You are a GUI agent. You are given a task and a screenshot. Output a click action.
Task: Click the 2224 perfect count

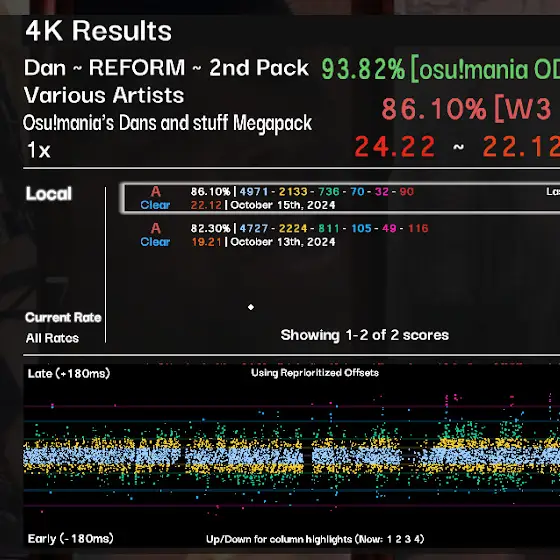[x=293, y=228]
